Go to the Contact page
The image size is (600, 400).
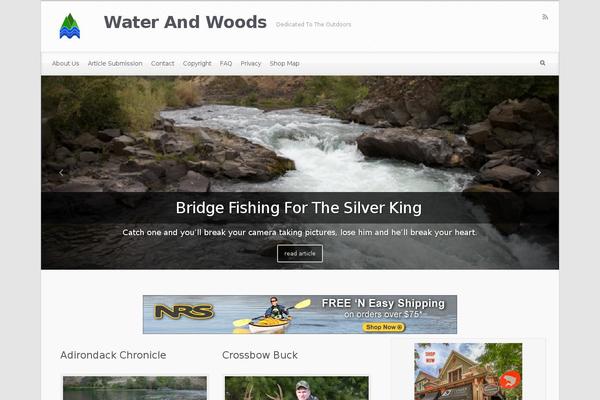(x=163, y=64)
